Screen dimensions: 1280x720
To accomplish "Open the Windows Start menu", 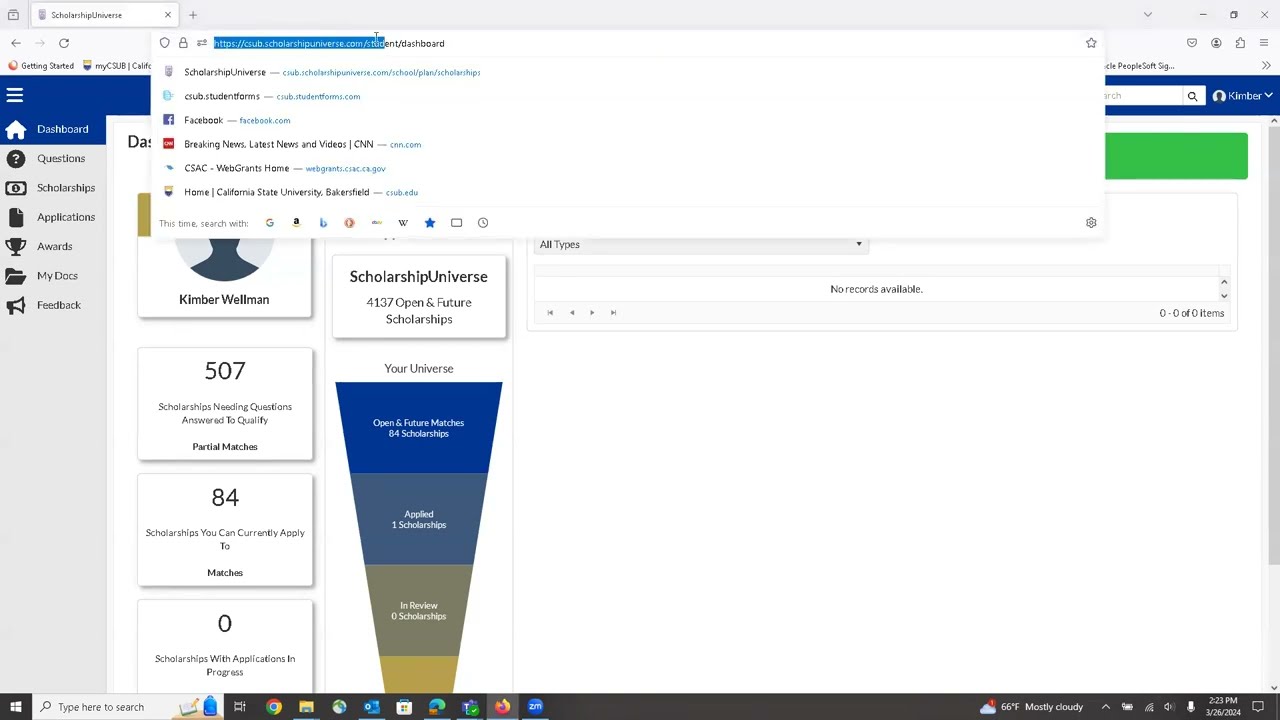I will click(x=15, y=707).
